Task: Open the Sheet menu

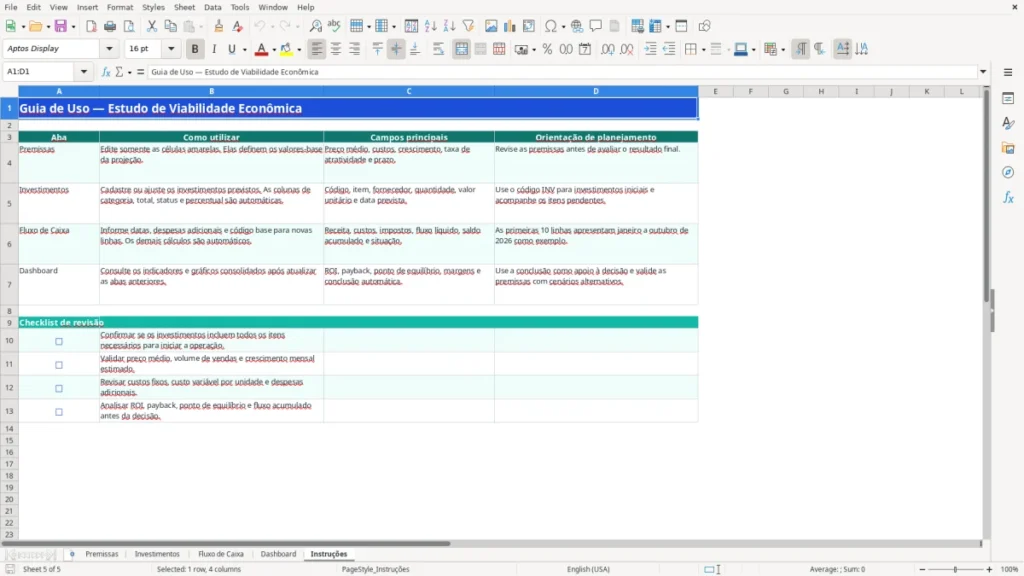Action: (x=184, y=7)
